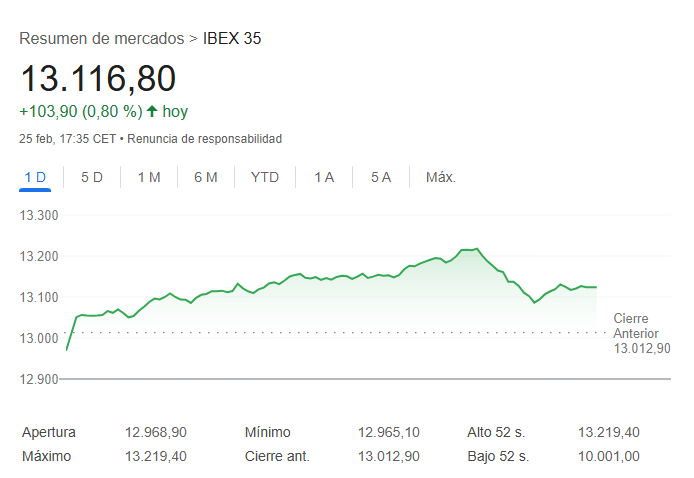Click the 13.116,80 index price

98,78
